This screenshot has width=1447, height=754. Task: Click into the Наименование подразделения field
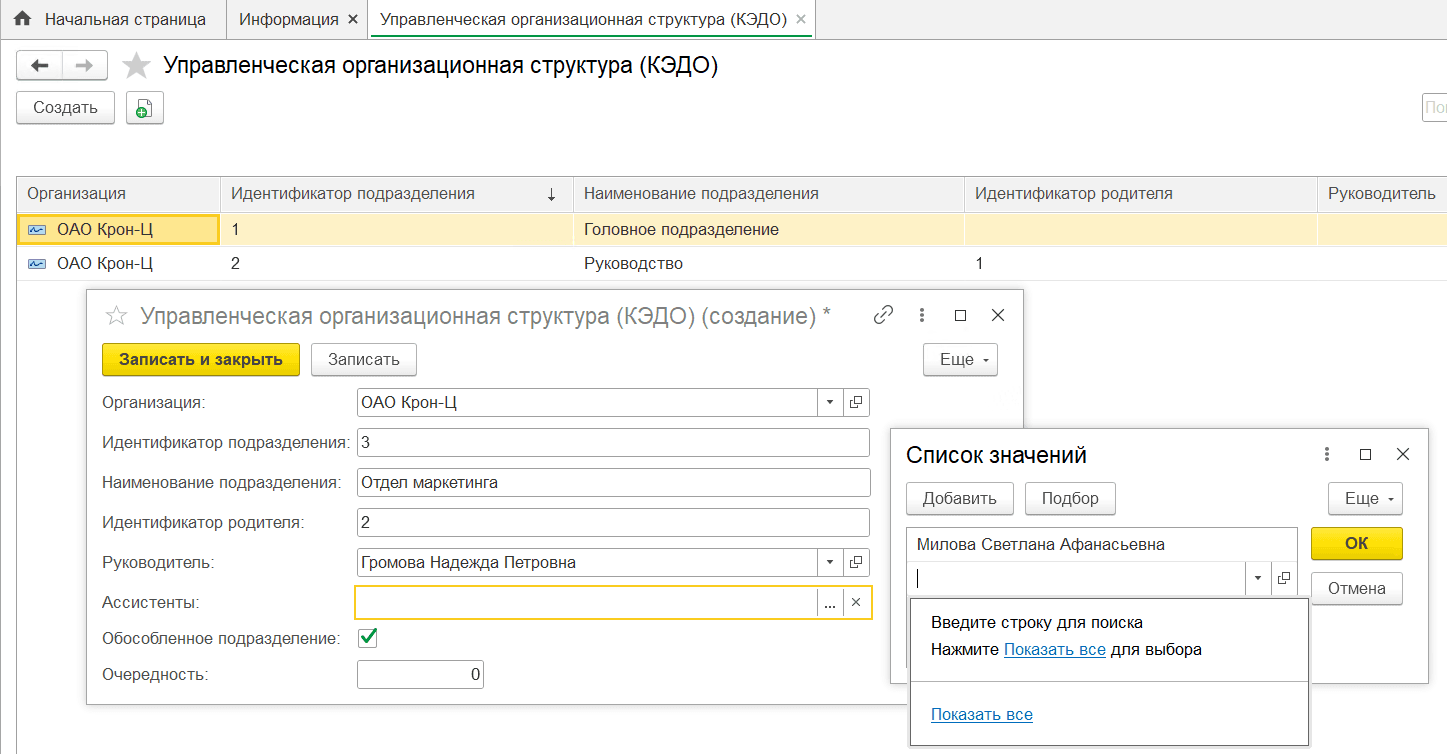pyautogui.click(x=613, y=482)
